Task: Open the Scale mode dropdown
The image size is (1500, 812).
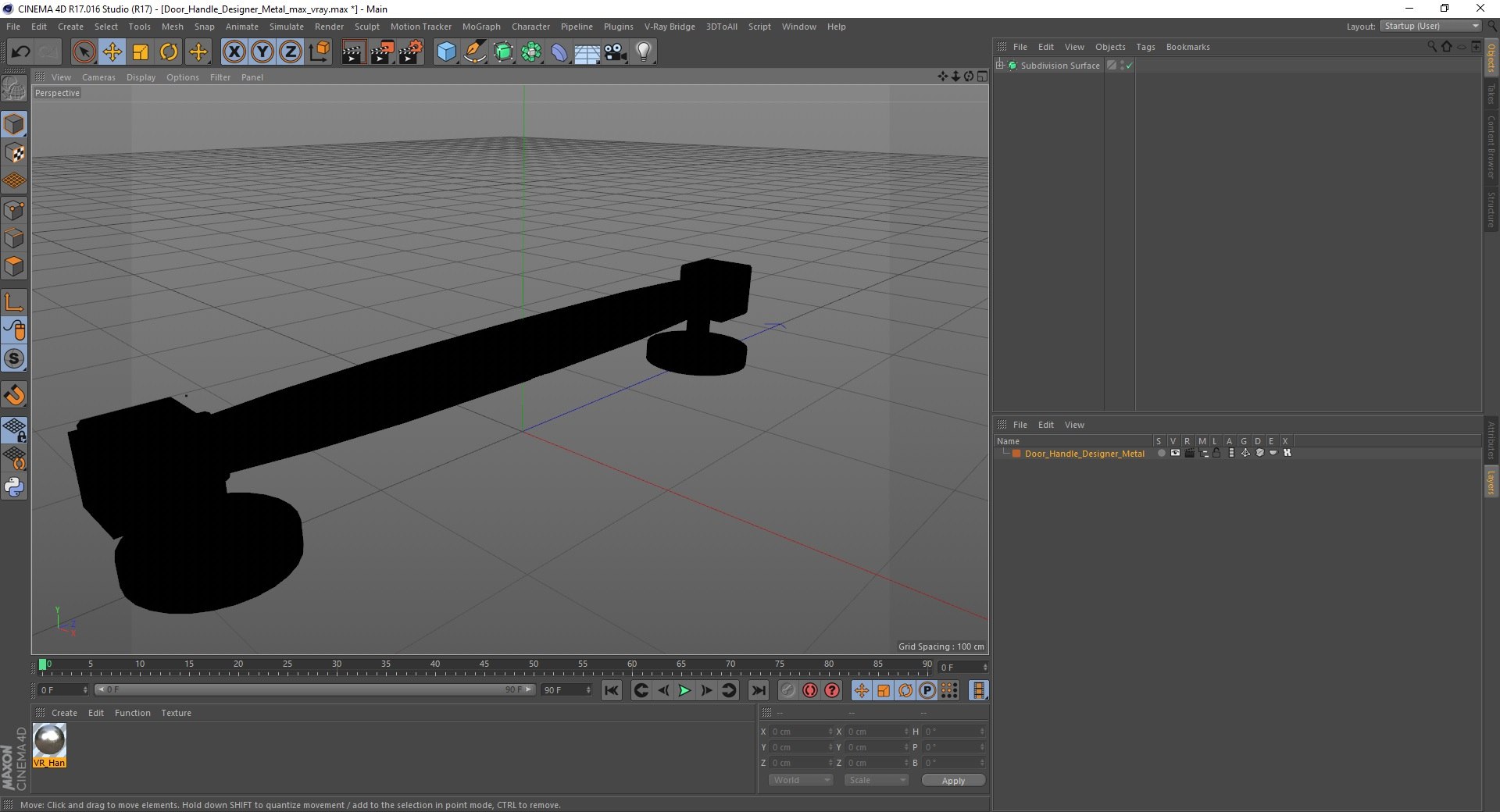Action: coord(877,780)
